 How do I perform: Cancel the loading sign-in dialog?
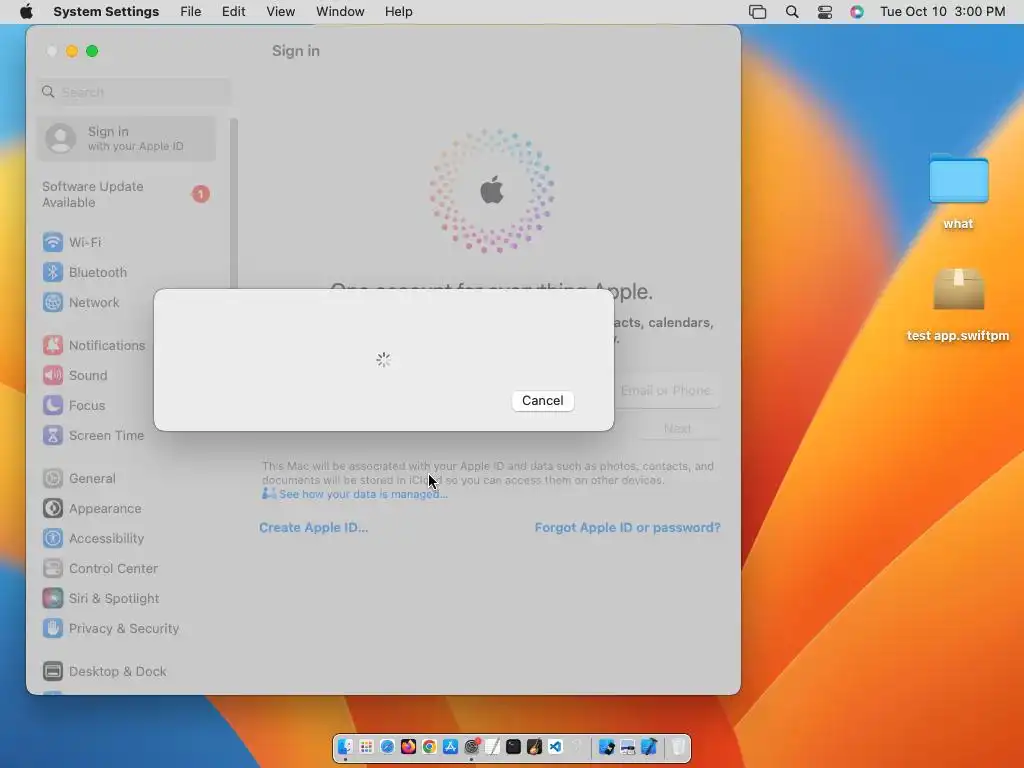543,400
